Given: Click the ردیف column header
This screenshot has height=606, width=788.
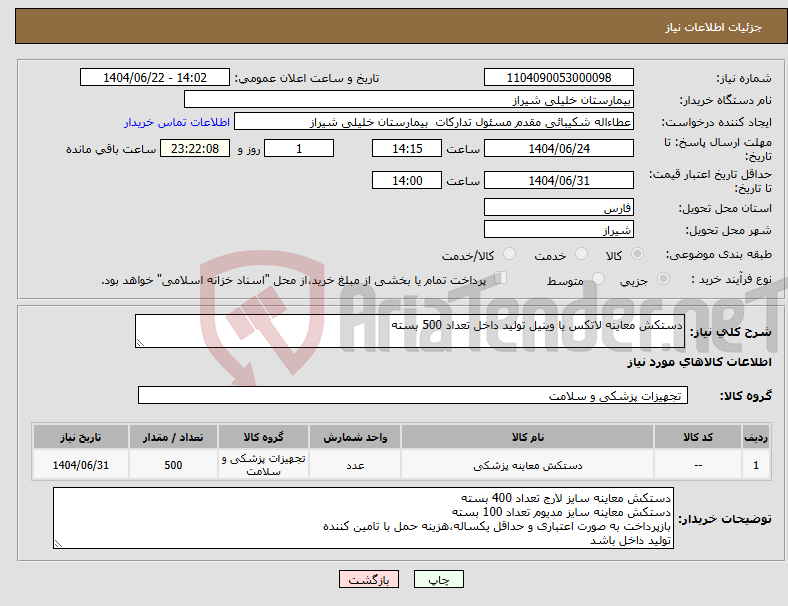Looking at the screenshot, I should tap(756, 437).
